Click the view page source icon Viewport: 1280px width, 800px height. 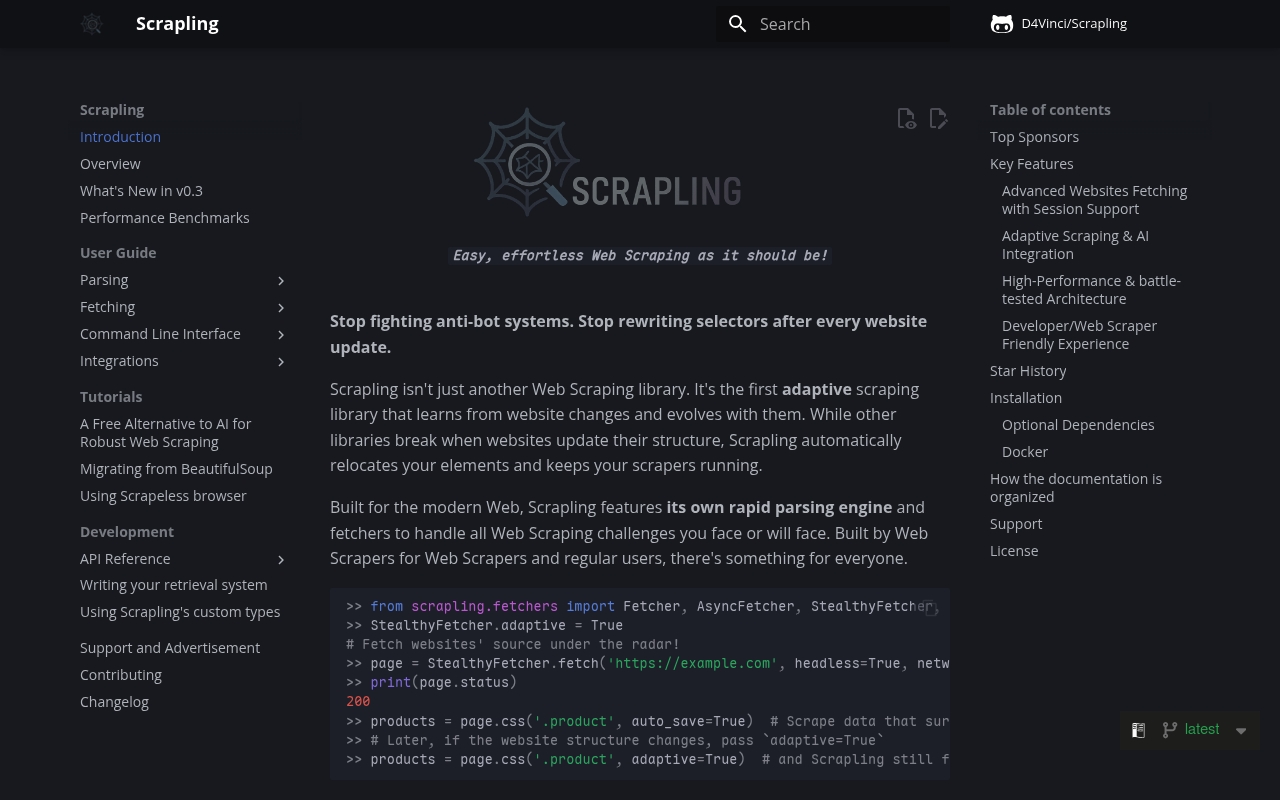[x=906, y=119]
